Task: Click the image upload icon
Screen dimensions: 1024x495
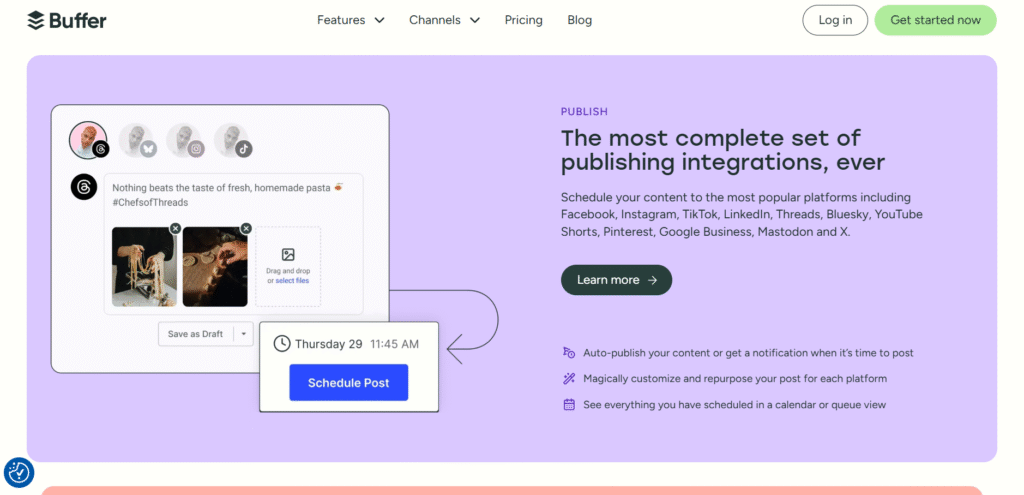Action: (288, 255)
